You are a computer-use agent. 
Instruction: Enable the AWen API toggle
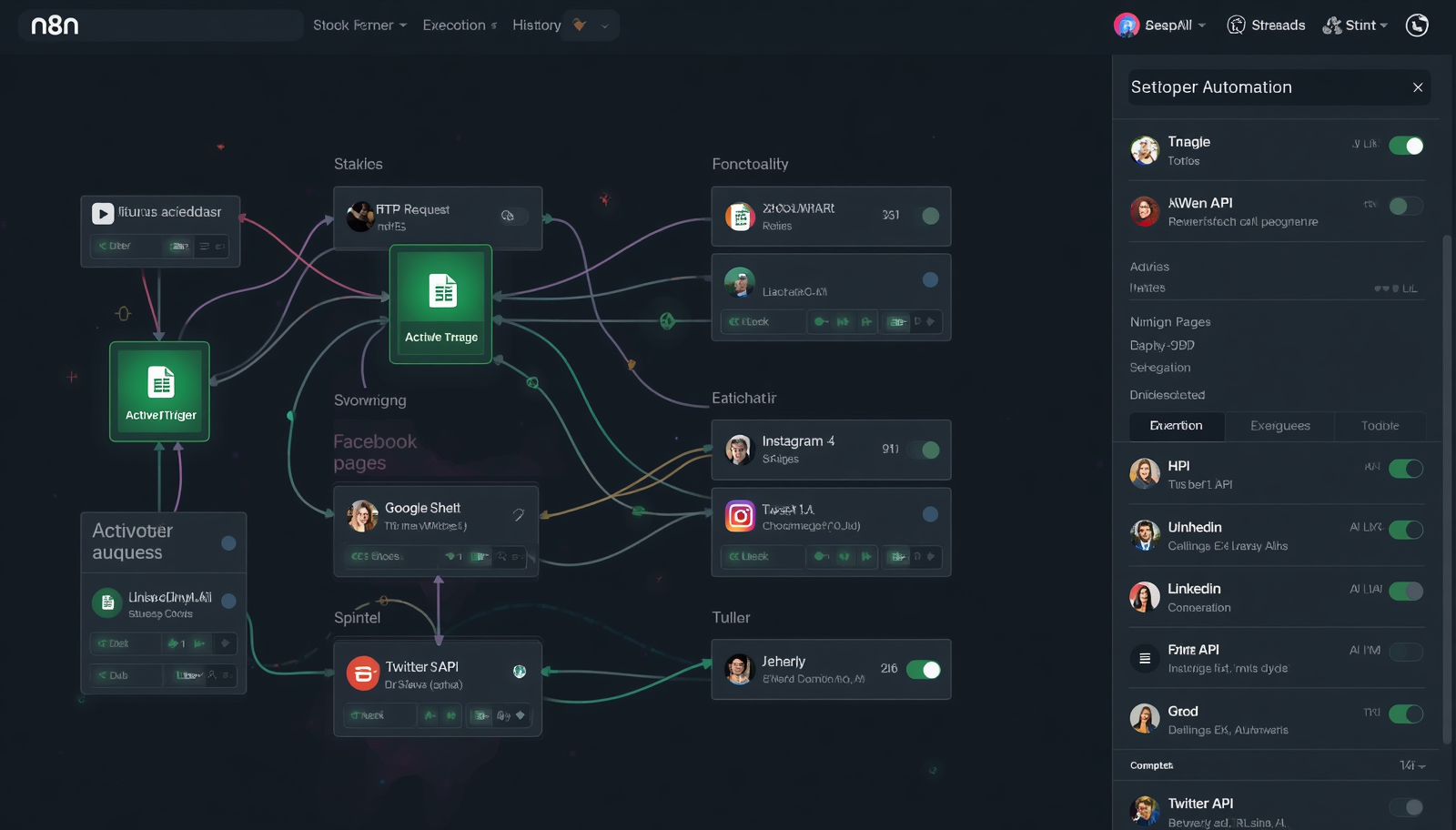point(1406,206)
